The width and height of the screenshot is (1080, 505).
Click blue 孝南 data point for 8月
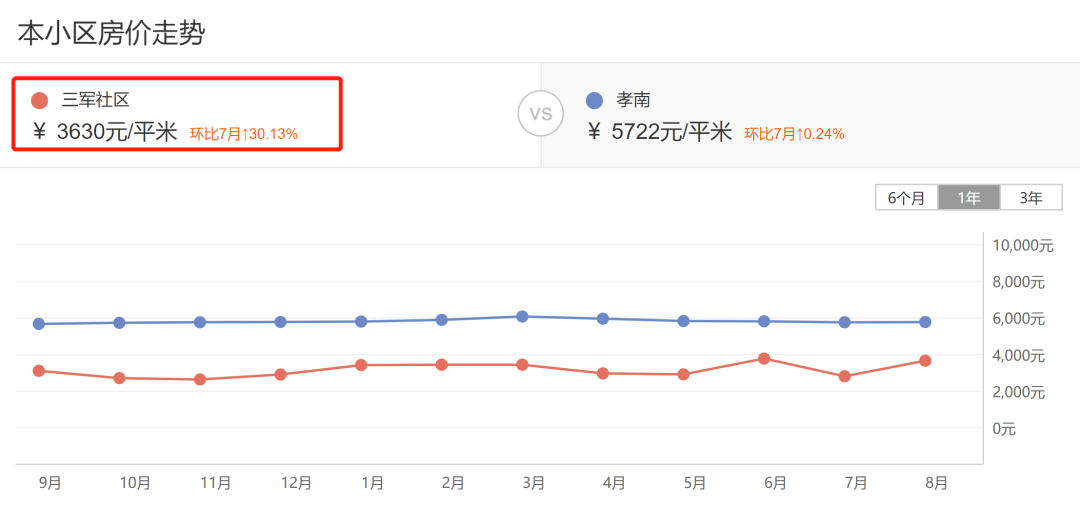[925, 322]
